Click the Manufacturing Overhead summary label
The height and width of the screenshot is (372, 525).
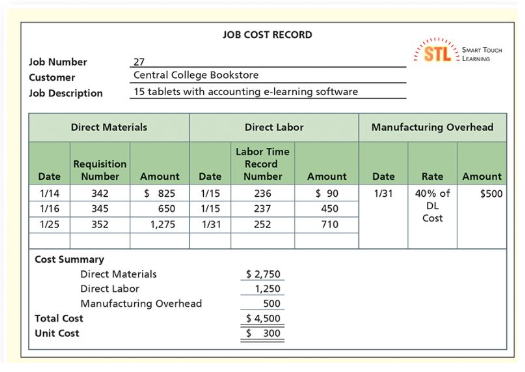(x=141, y=303)
